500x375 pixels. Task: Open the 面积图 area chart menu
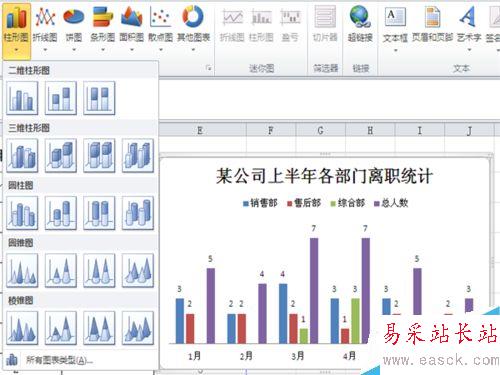(132, 29)
